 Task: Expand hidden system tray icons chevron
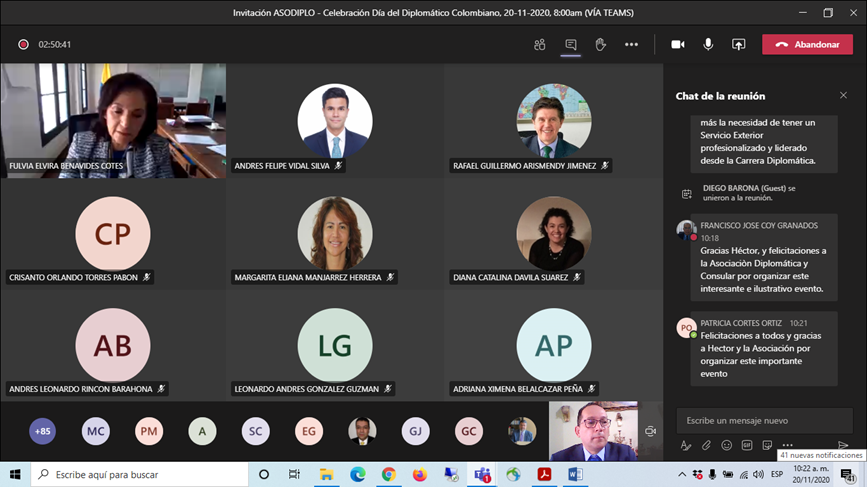(682, 474)
